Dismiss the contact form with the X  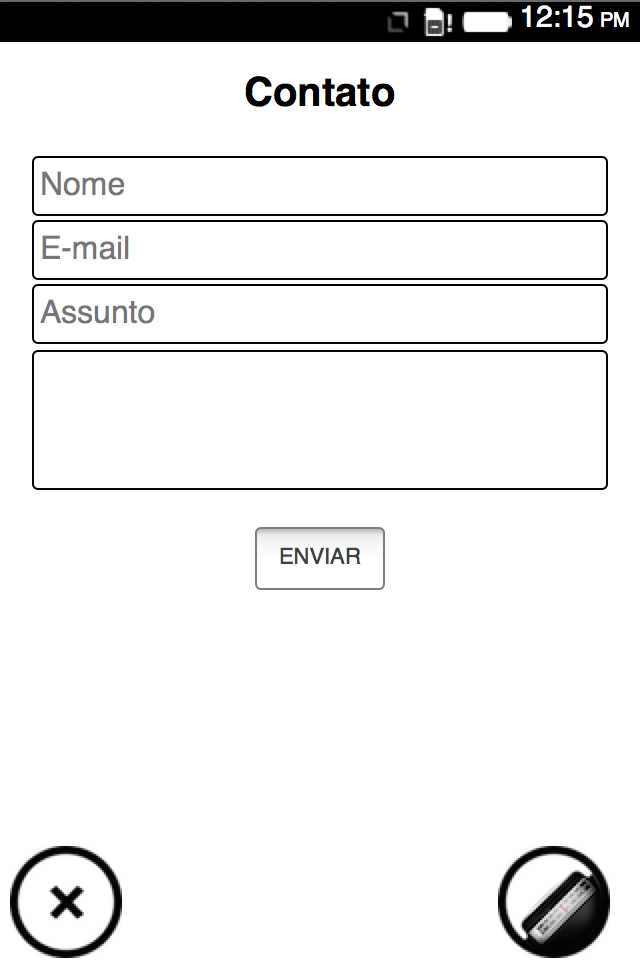[x=66, y=903]
